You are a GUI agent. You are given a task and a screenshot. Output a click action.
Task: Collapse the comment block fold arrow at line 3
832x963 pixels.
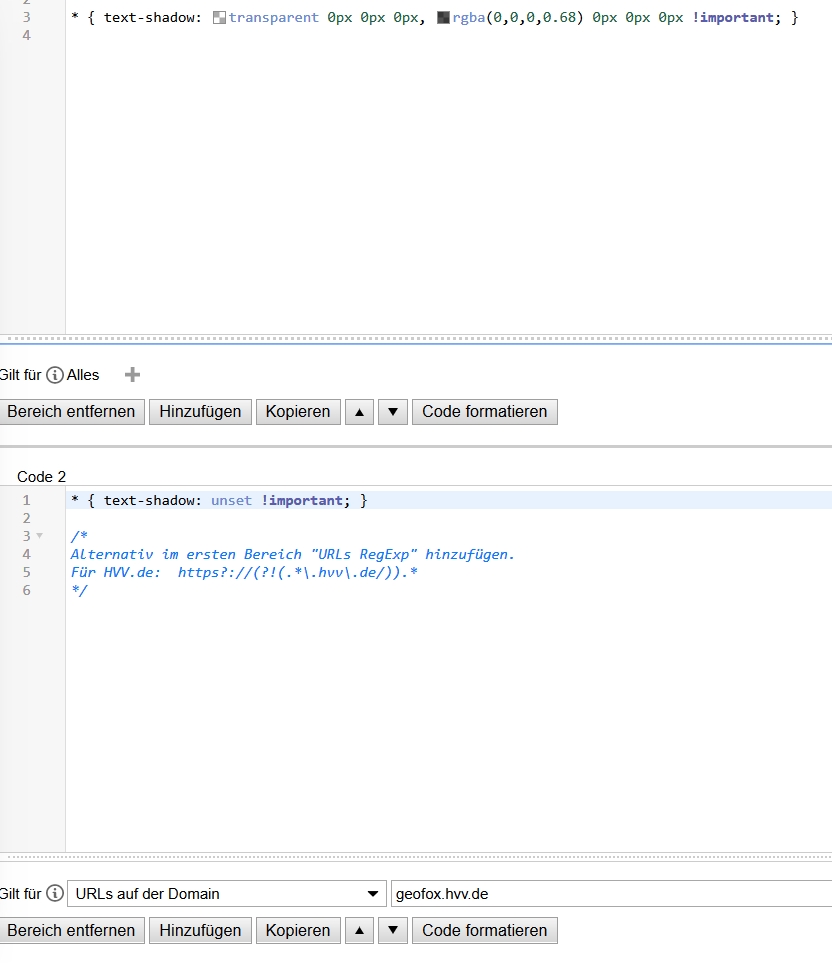click(40, 536)
